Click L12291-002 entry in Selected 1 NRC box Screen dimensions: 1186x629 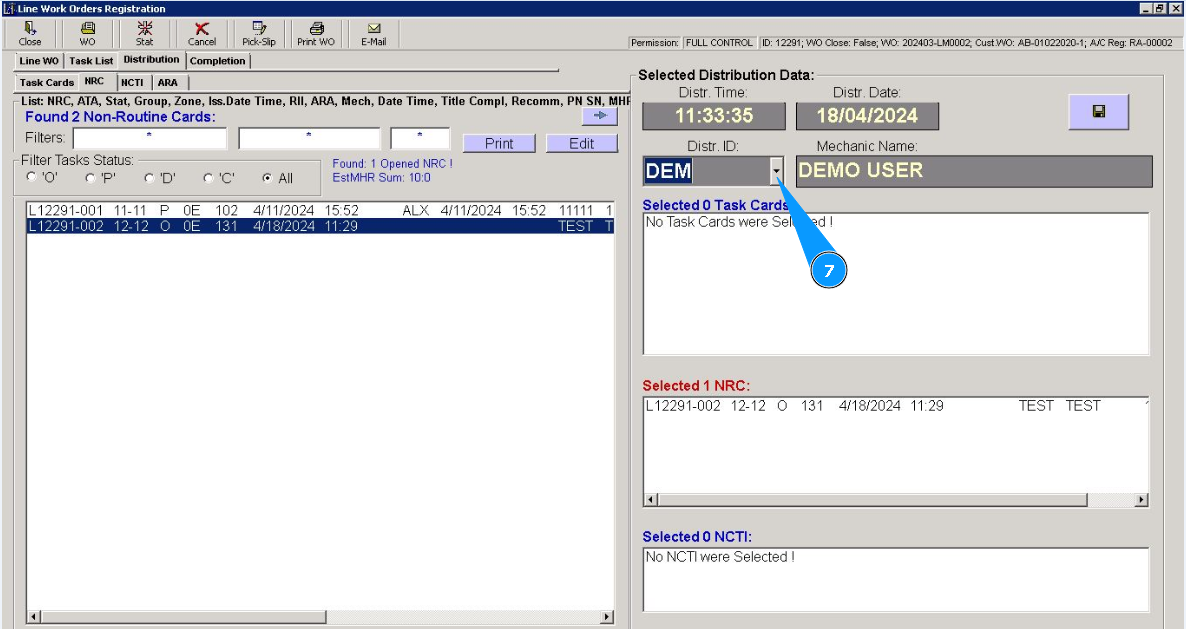click(896, 406)
